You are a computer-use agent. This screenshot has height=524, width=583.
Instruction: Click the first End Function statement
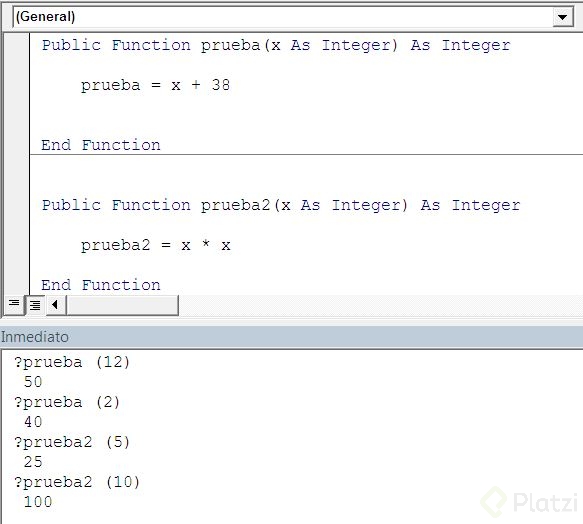[101, 145]
